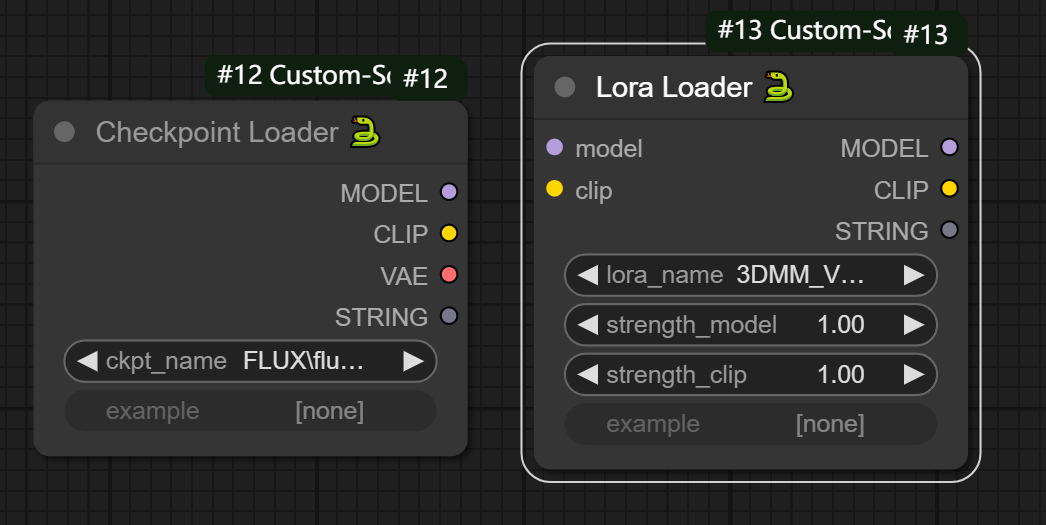
Task: Collapse the Lora Loader node via its dot
Action: click(x=565, y=87)
